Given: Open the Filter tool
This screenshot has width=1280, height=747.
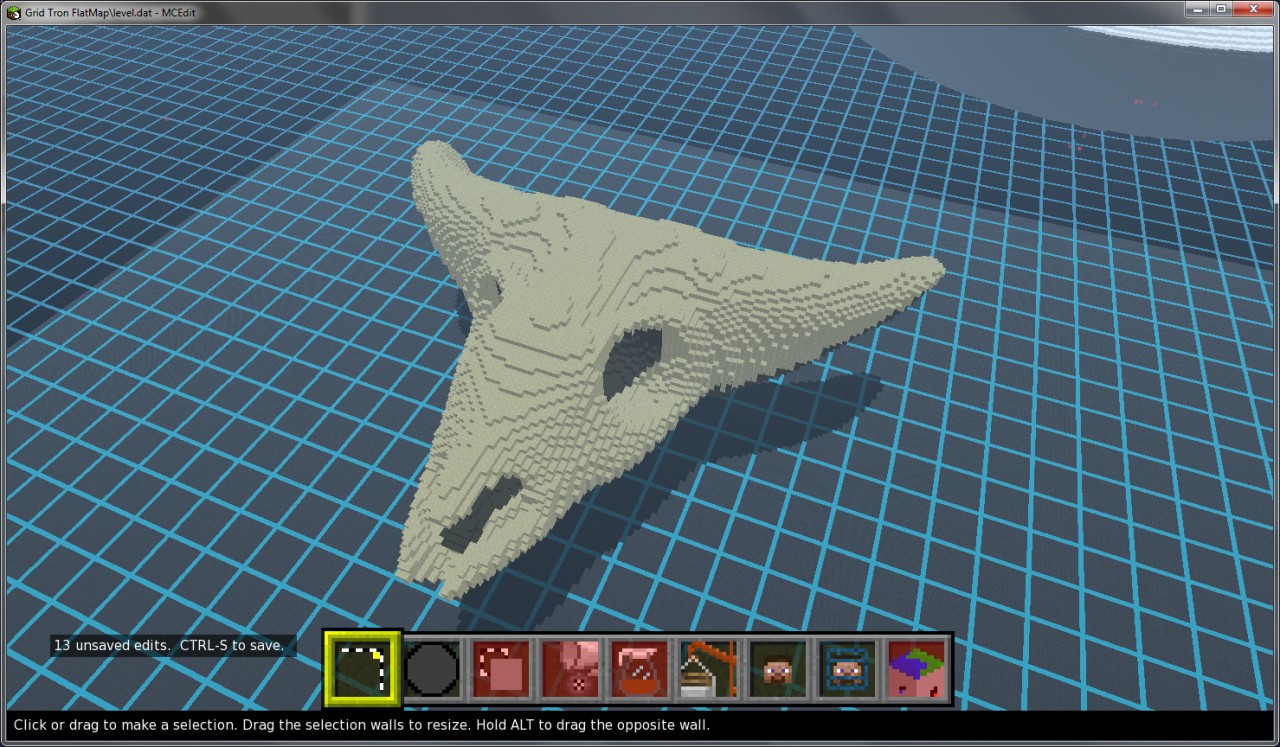Looking at the screenshot, I should click(641, 668).
